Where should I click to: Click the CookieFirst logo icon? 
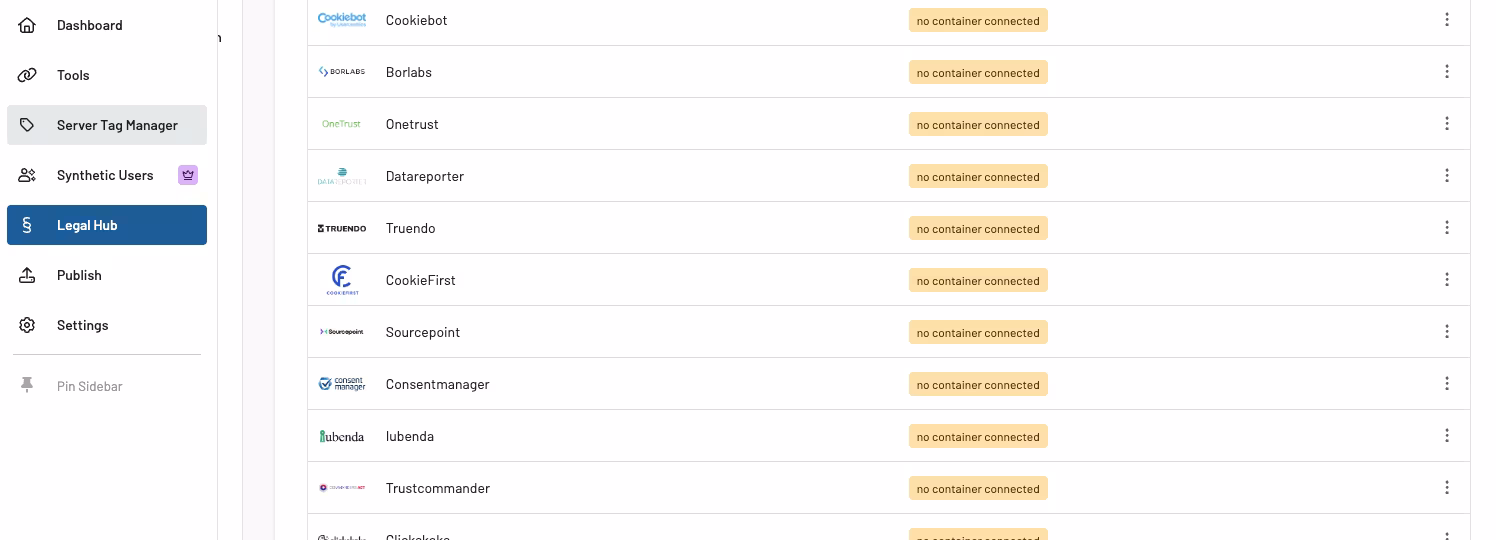(x=342, y=280)
